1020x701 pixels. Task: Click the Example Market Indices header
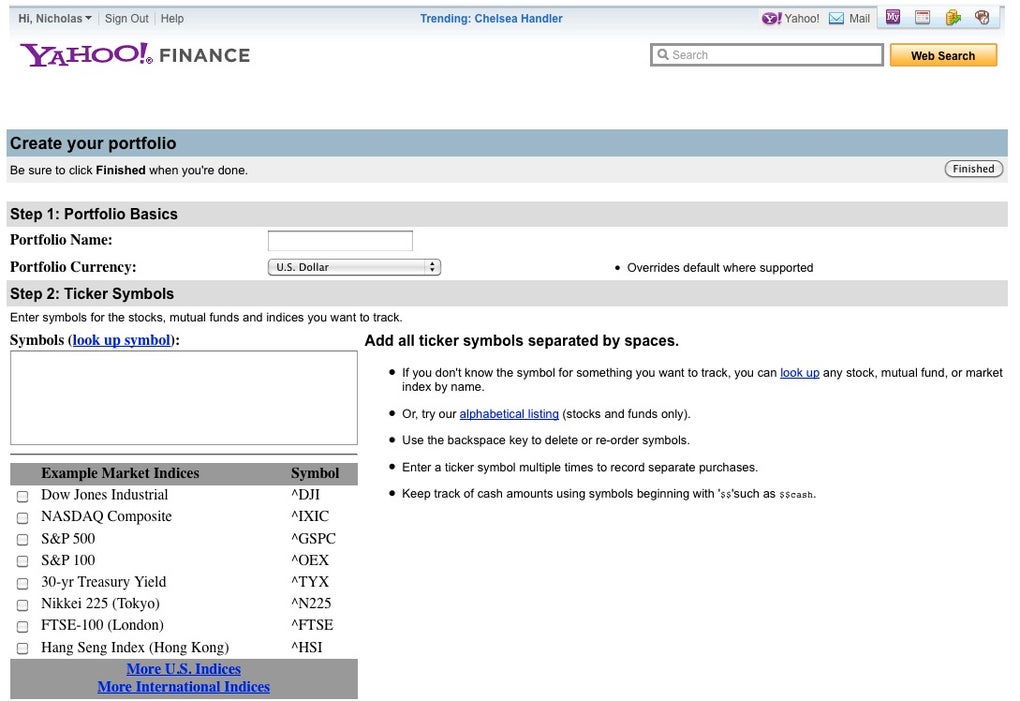120,473
